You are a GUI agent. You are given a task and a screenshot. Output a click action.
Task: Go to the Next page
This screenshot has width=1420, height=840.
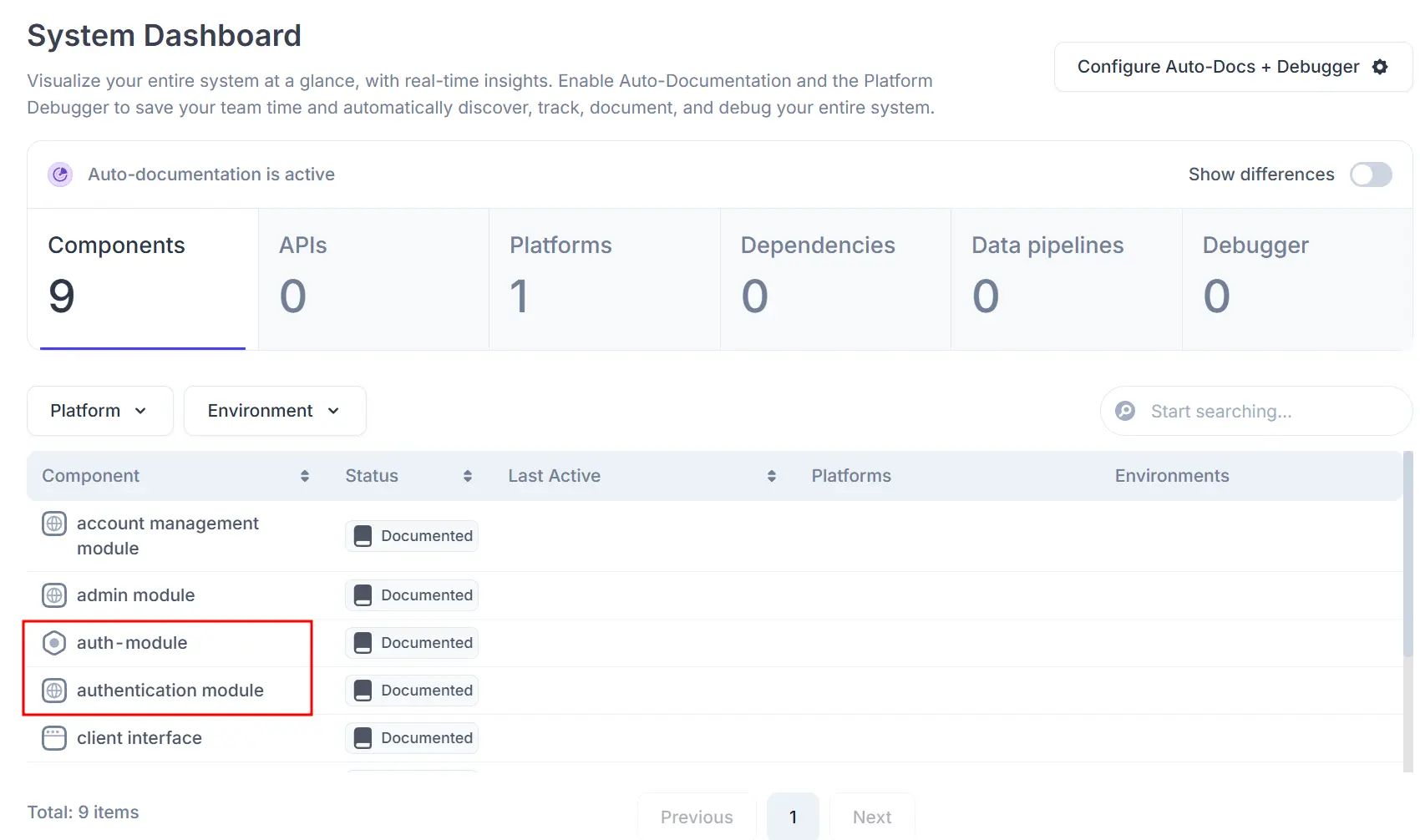871,817
